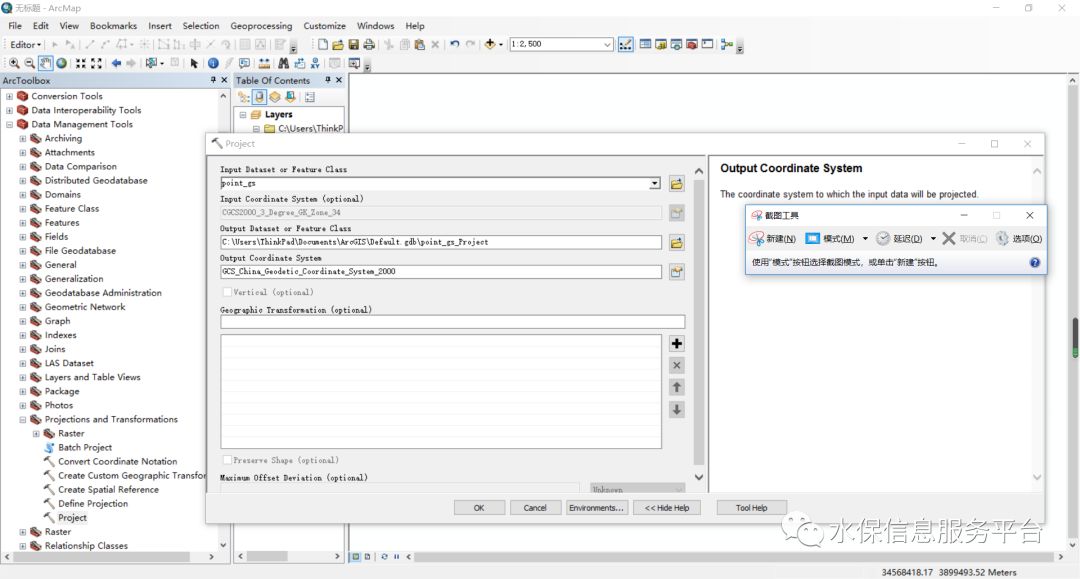
Task: Open output coordinate system properties icon
Action: pos(676,272)
